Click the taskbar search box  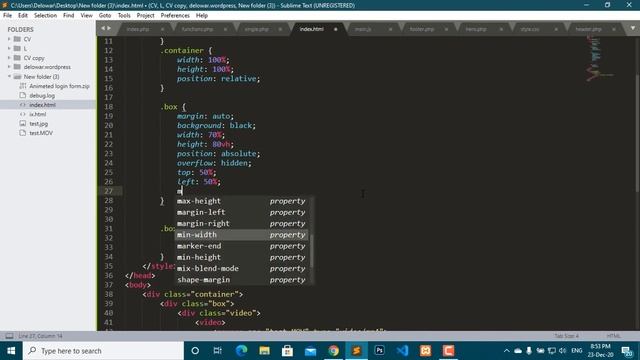click(103, 351)
